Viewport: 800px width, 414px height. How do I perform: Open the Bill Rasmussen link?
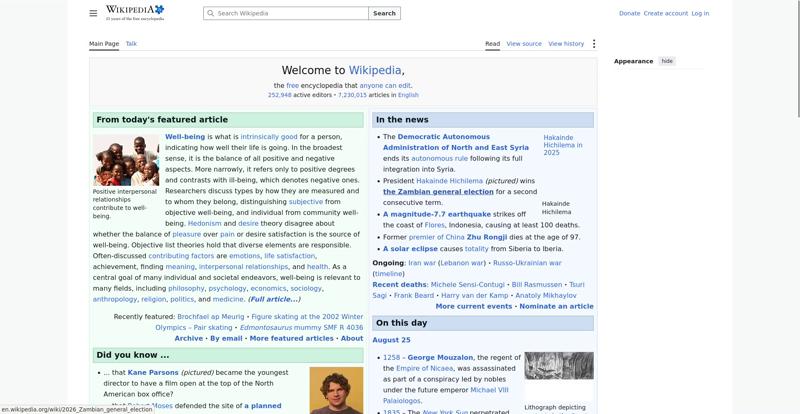(x=537, y=285)
